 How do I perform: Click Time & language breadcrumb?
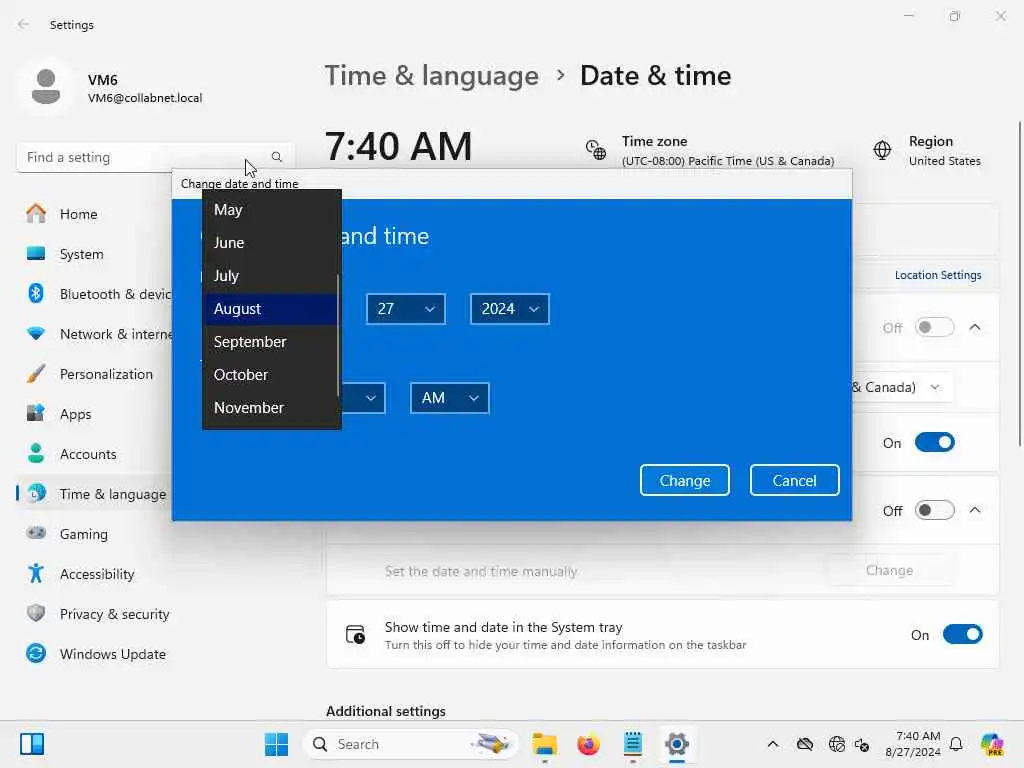432,76
